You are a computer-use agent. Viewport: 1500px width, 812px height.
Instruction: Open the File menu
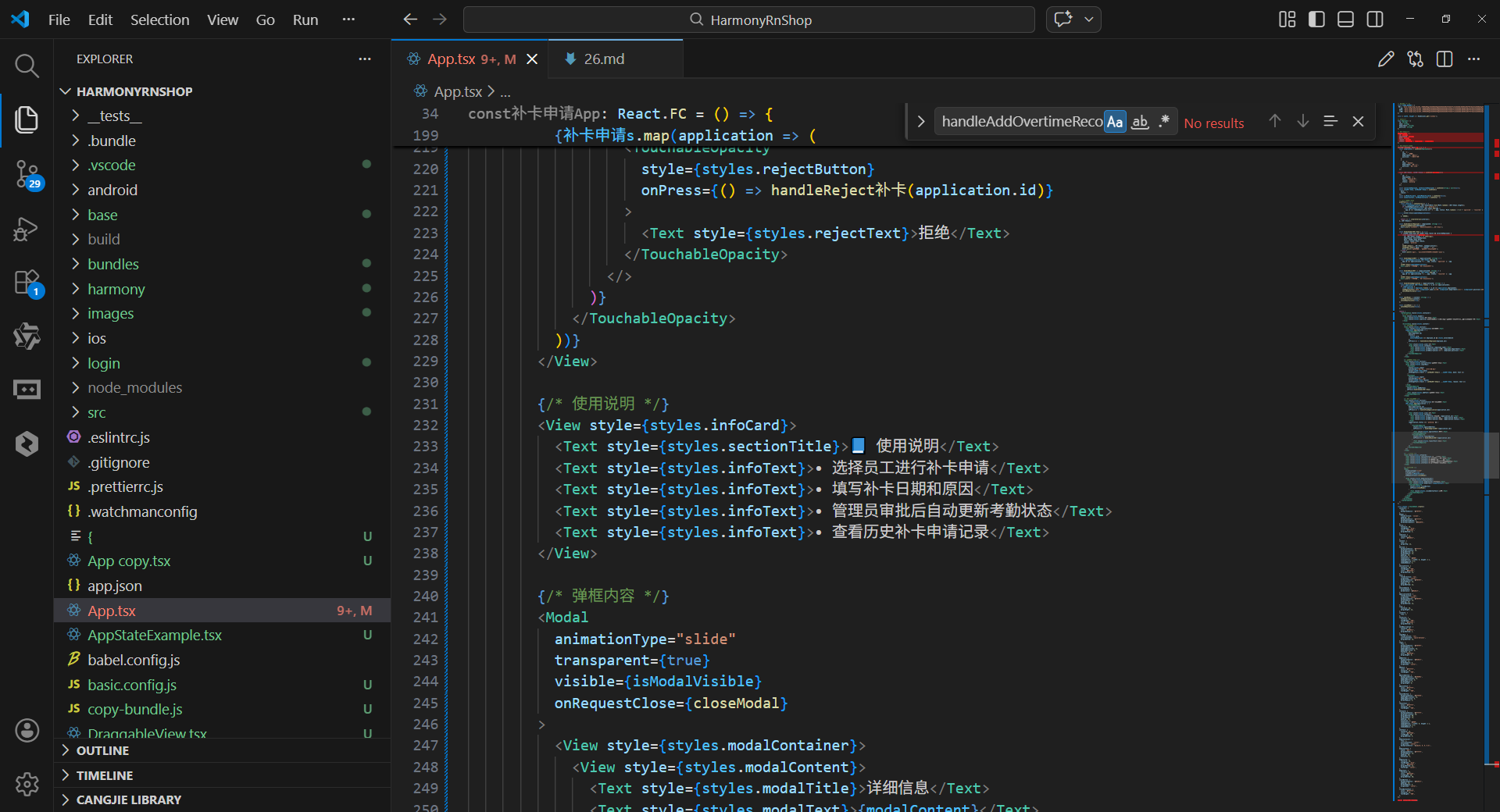coord(59,20)
